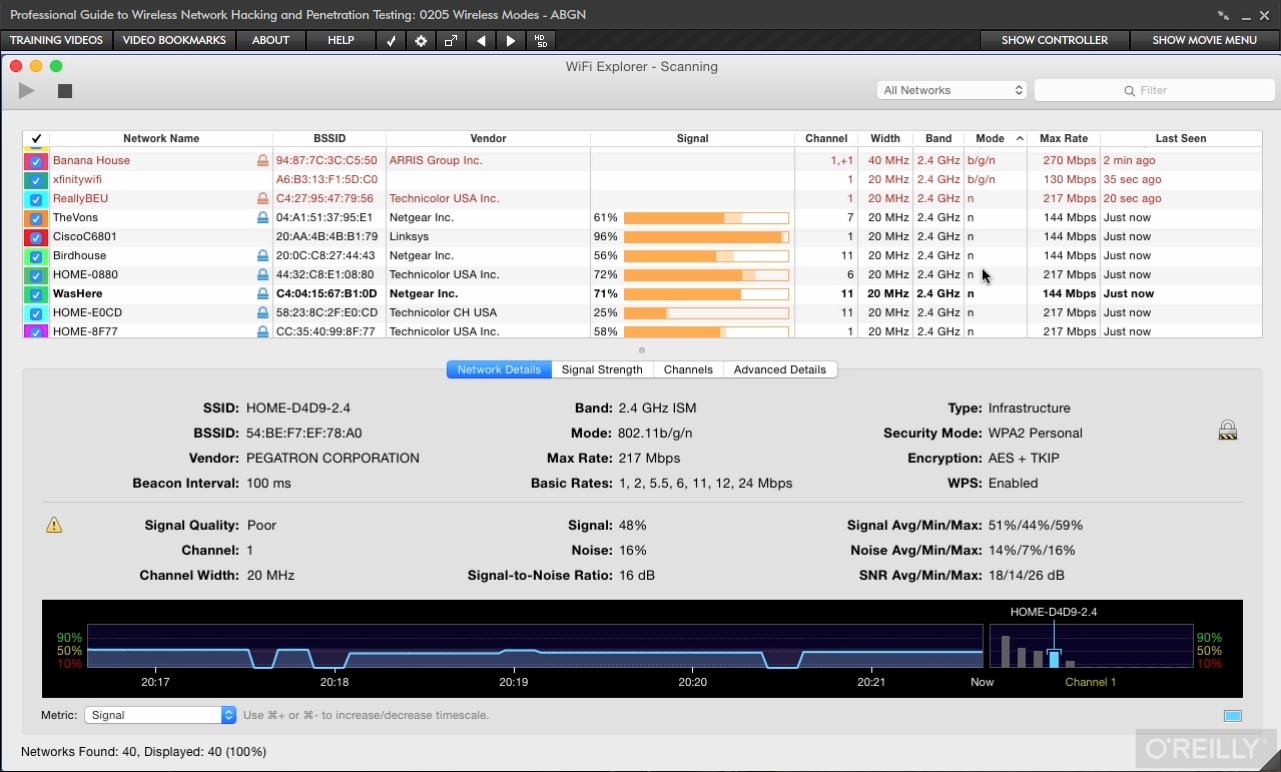Click the lock icon on TheVons row
Image resolution: width=1281 pixels, height=772 pixels.
(263, 217)
